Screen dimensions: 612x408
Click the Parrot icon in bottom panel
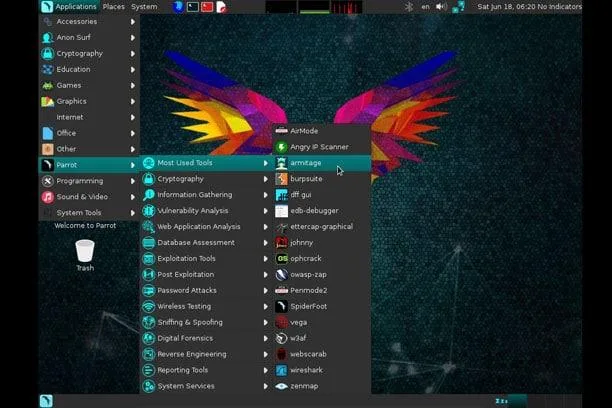pyautogui.click(x=46, y=401)
